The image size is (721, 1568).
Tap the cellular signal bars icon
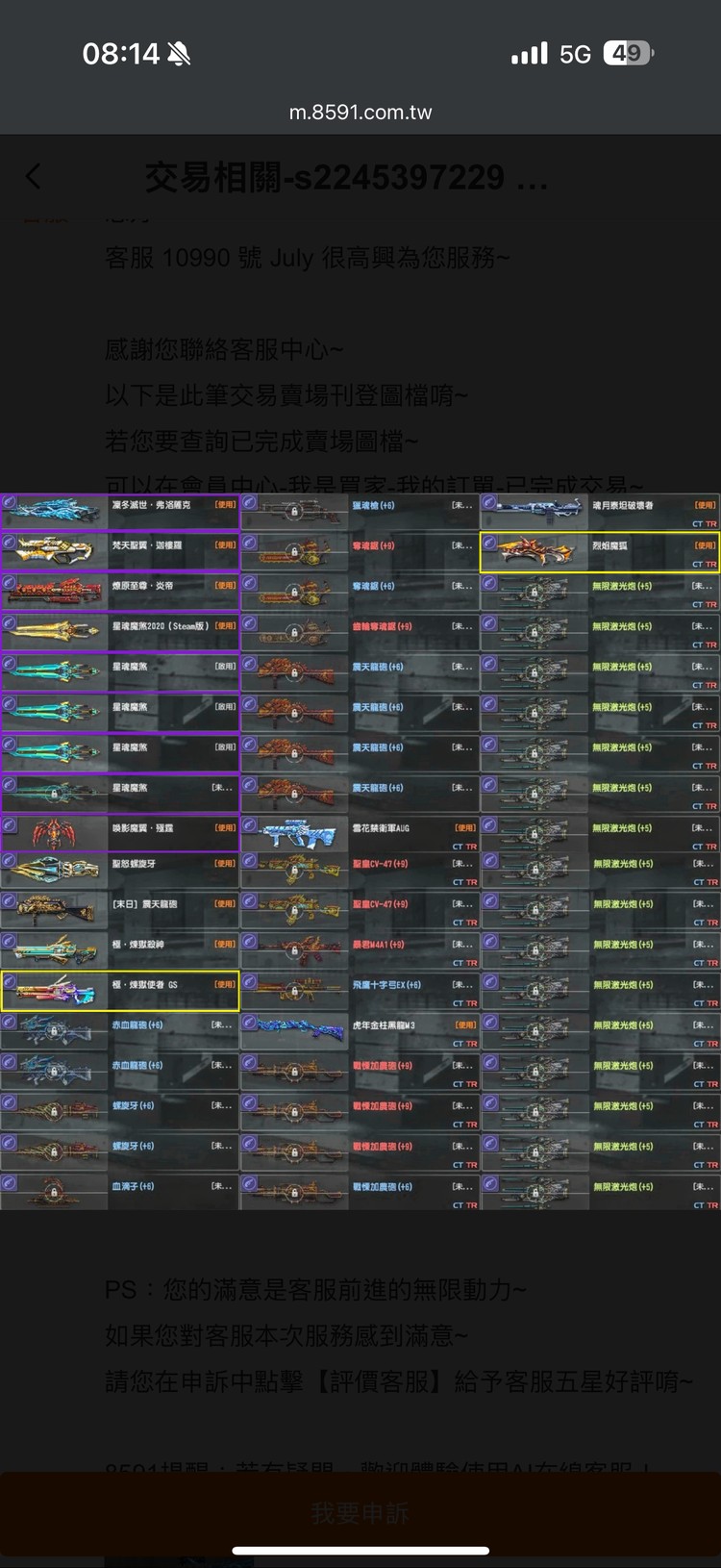tap(530, 53)
